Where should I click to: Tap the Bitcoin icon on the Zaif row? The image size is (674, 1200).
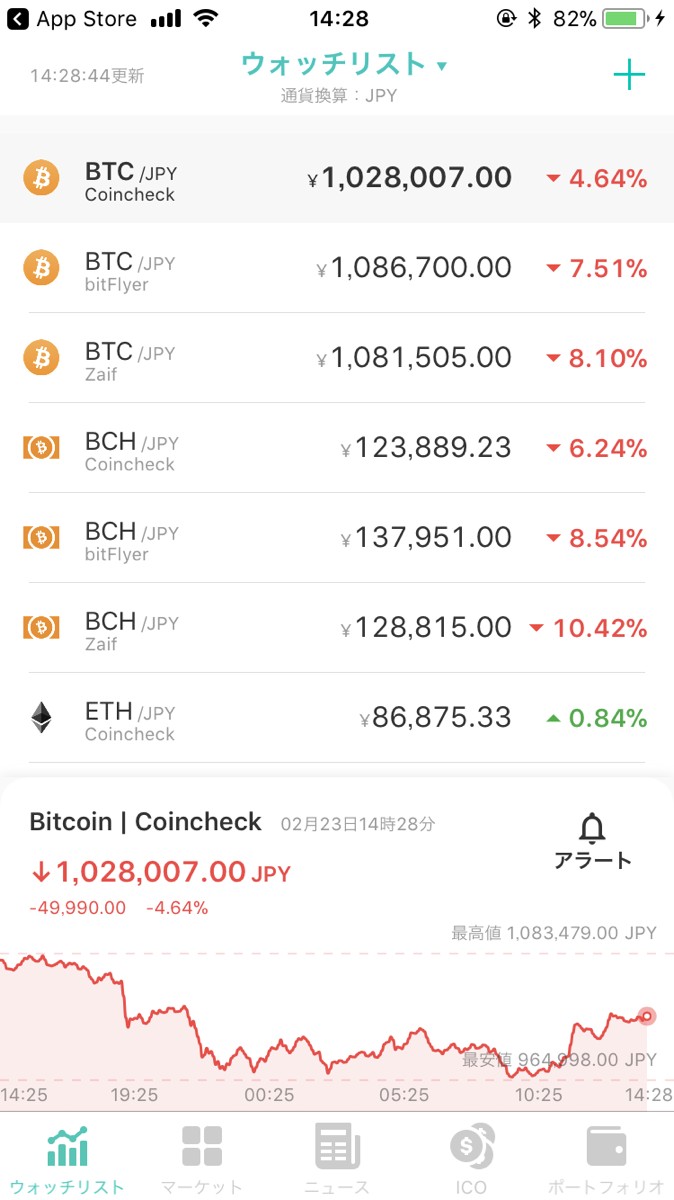41,357
